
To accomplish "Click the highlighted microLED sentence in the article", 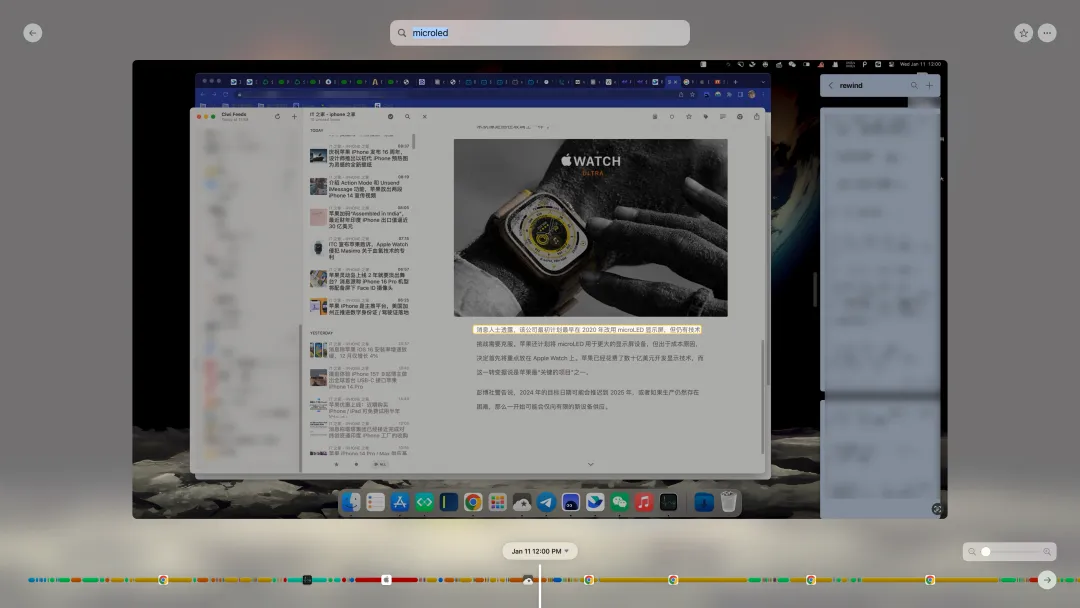I will 588,330.
